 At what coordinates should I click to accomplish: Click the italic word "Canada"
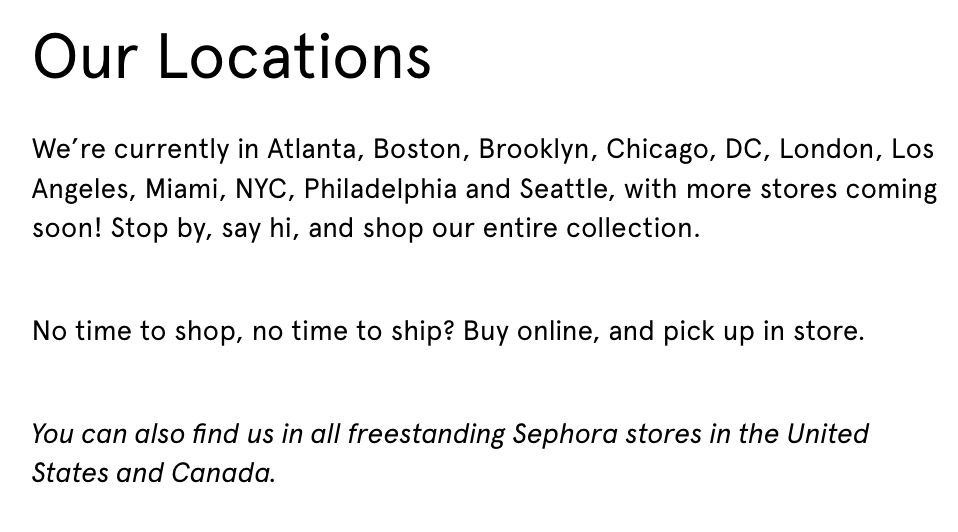click(220, 473)
